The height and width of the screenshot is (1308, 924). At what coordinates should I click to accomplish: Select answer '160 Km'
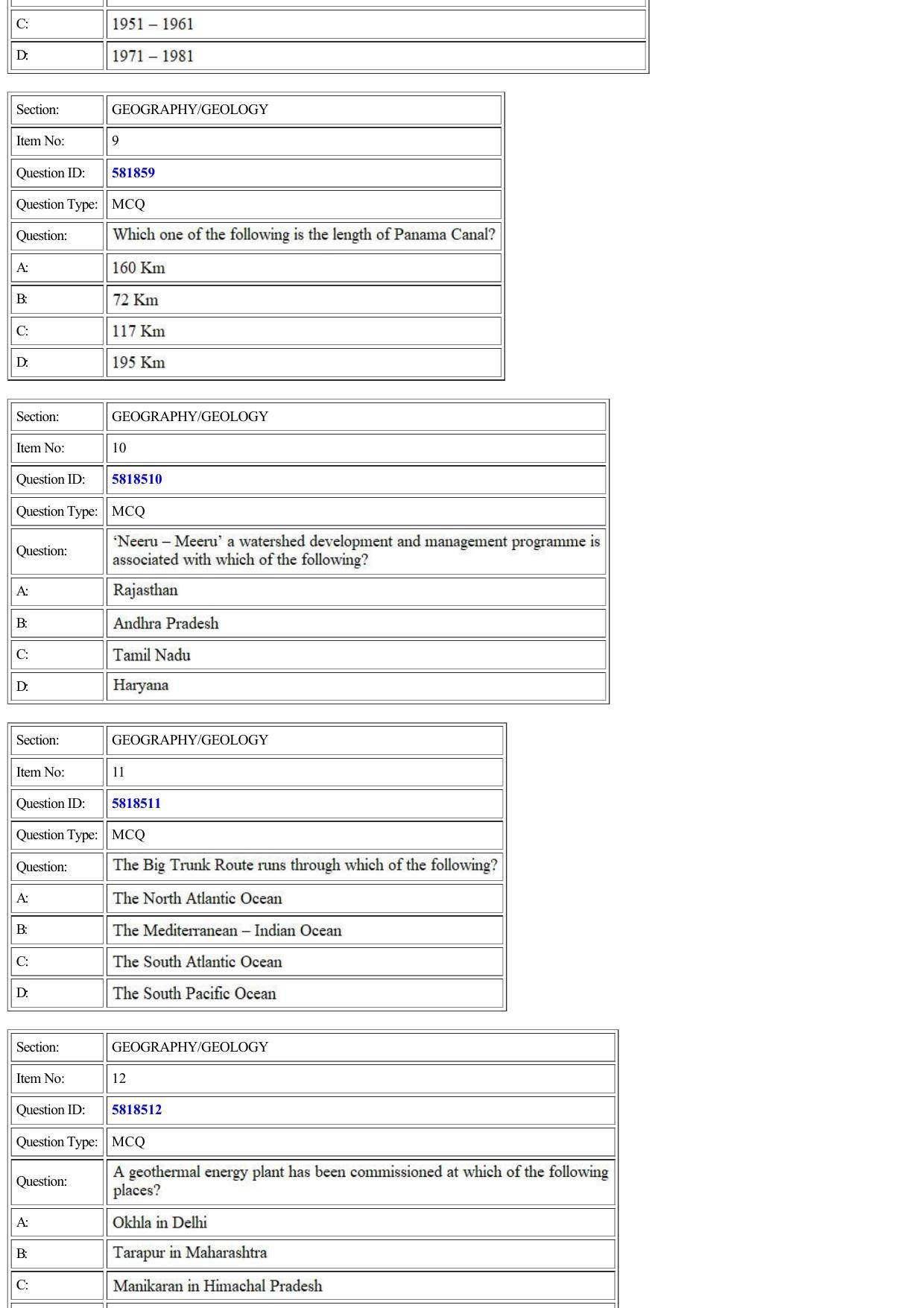point(139,268)
